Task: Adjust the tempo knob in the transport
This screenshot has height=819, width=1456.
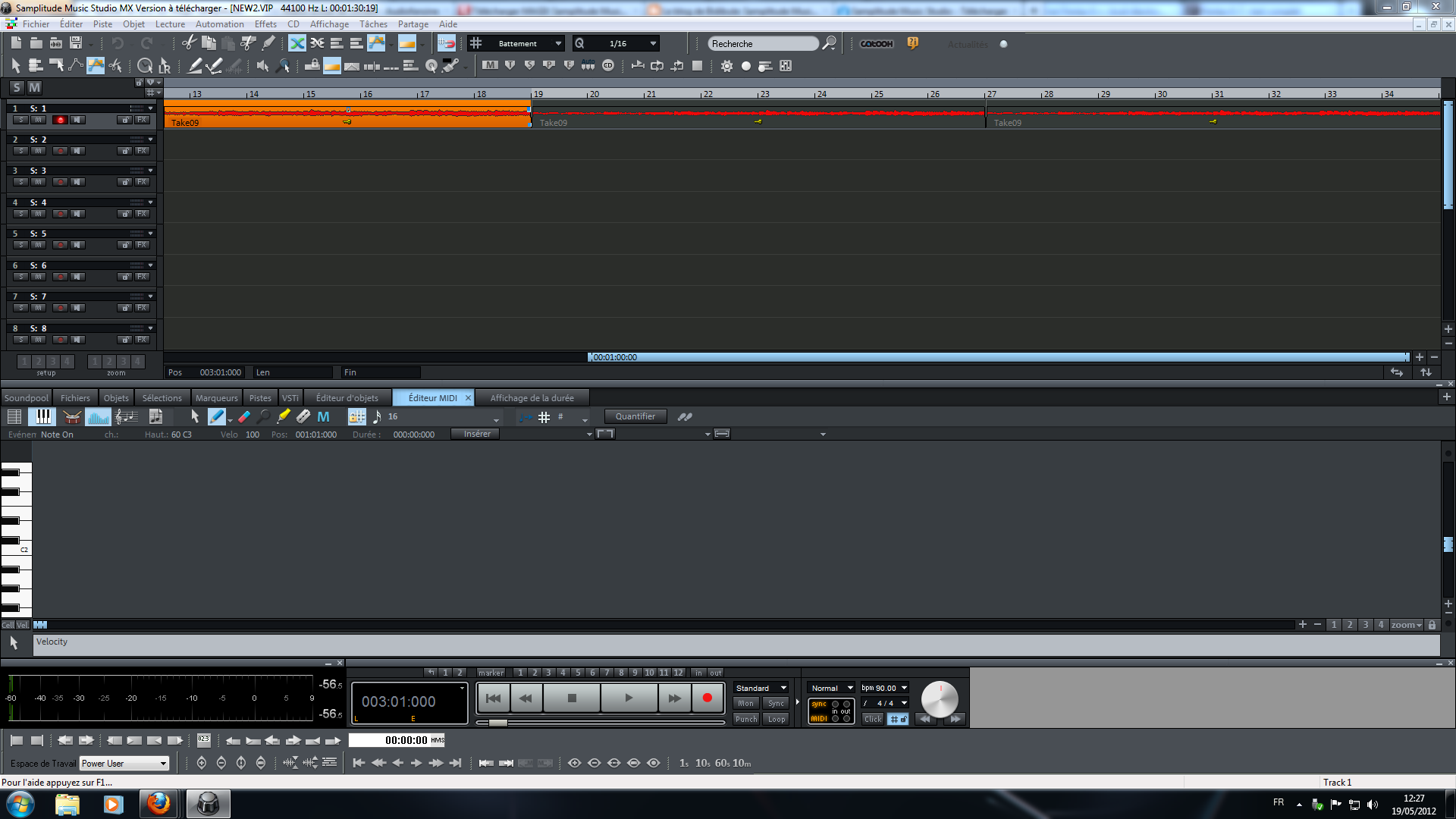Action: 940,698
